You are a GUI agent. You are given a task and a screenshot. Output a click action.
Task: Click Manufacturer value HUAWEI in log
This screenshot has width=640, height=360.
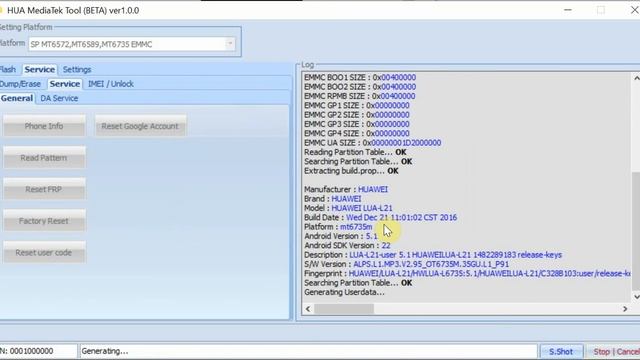(x=373, y=189)
